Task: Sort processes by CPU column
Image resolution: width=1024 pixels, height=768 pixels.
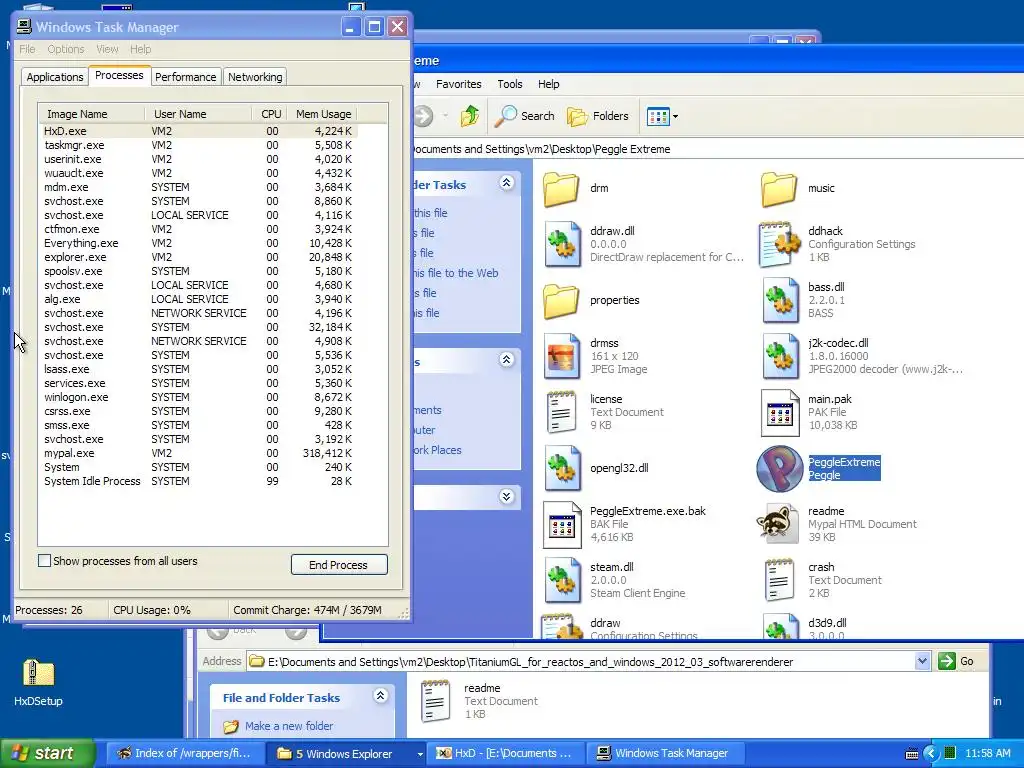Action: [x=269, y=114]
